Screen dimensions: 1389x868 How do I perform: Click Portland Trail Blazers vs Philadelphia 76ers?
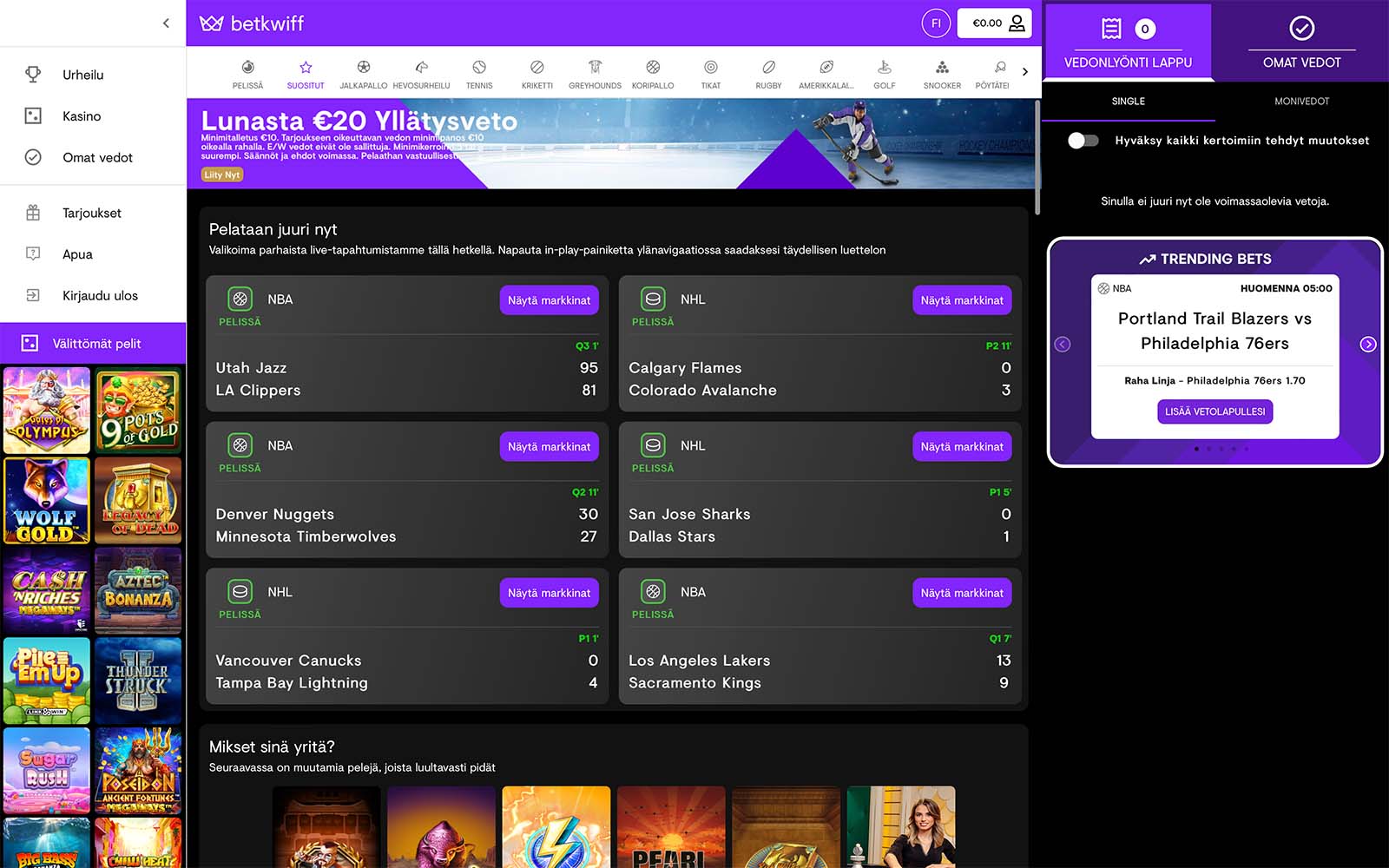[1215, 331]
